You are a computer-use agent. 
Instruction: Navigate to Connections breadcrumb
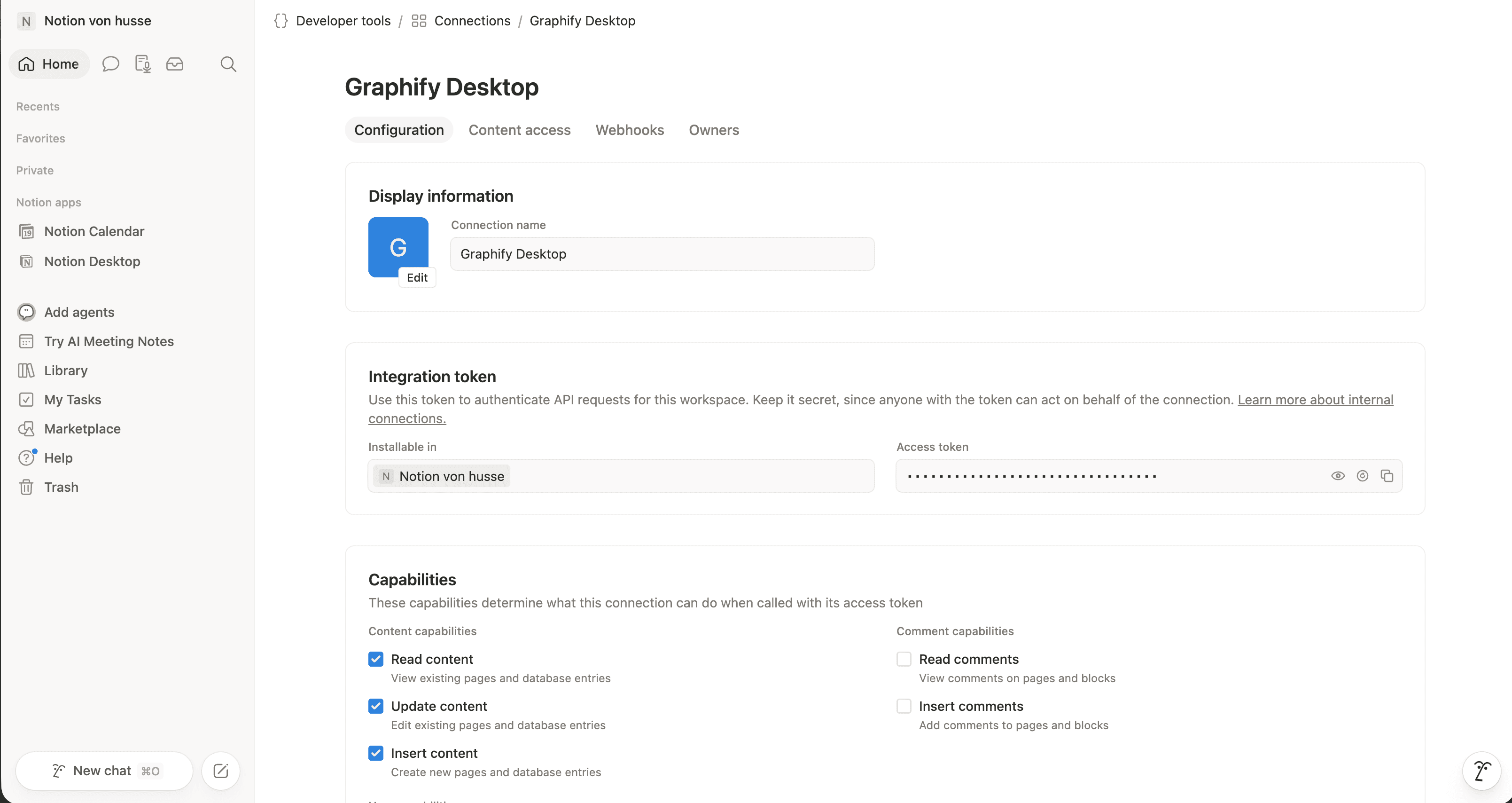[473, 21]
